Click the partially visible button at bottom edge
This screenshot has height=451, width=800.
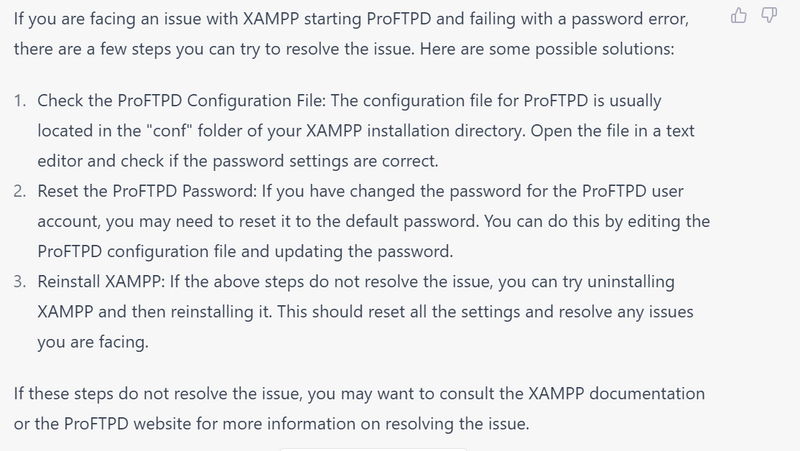pos(373,449)
